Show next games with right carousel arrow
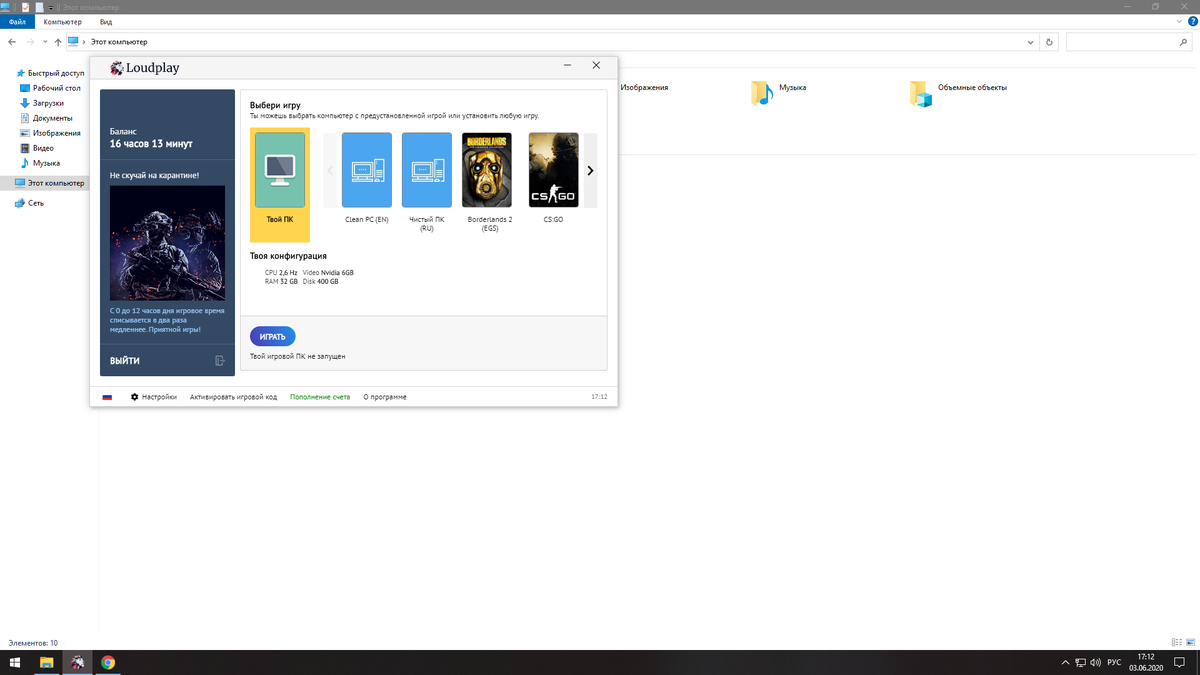 click(590, 171)
